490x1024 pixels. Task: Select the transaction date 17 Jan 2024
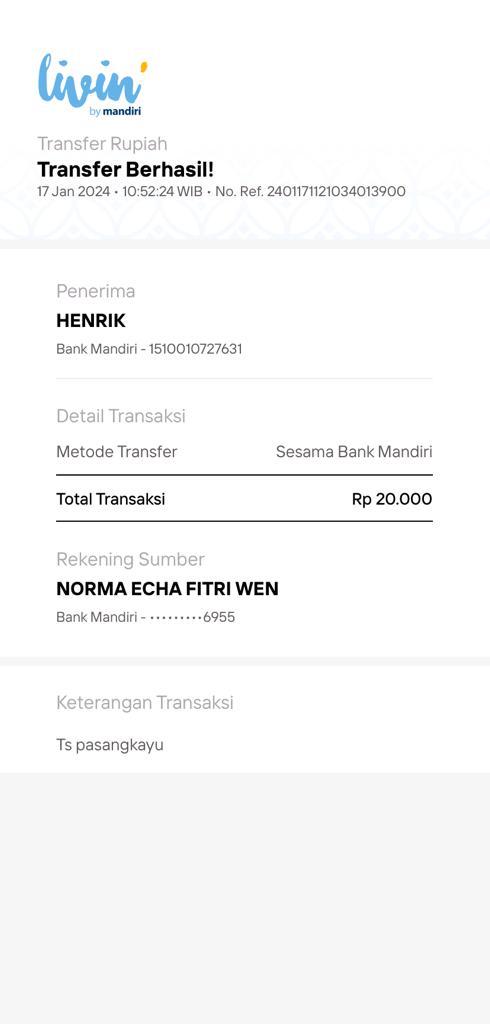click(73, 191)
